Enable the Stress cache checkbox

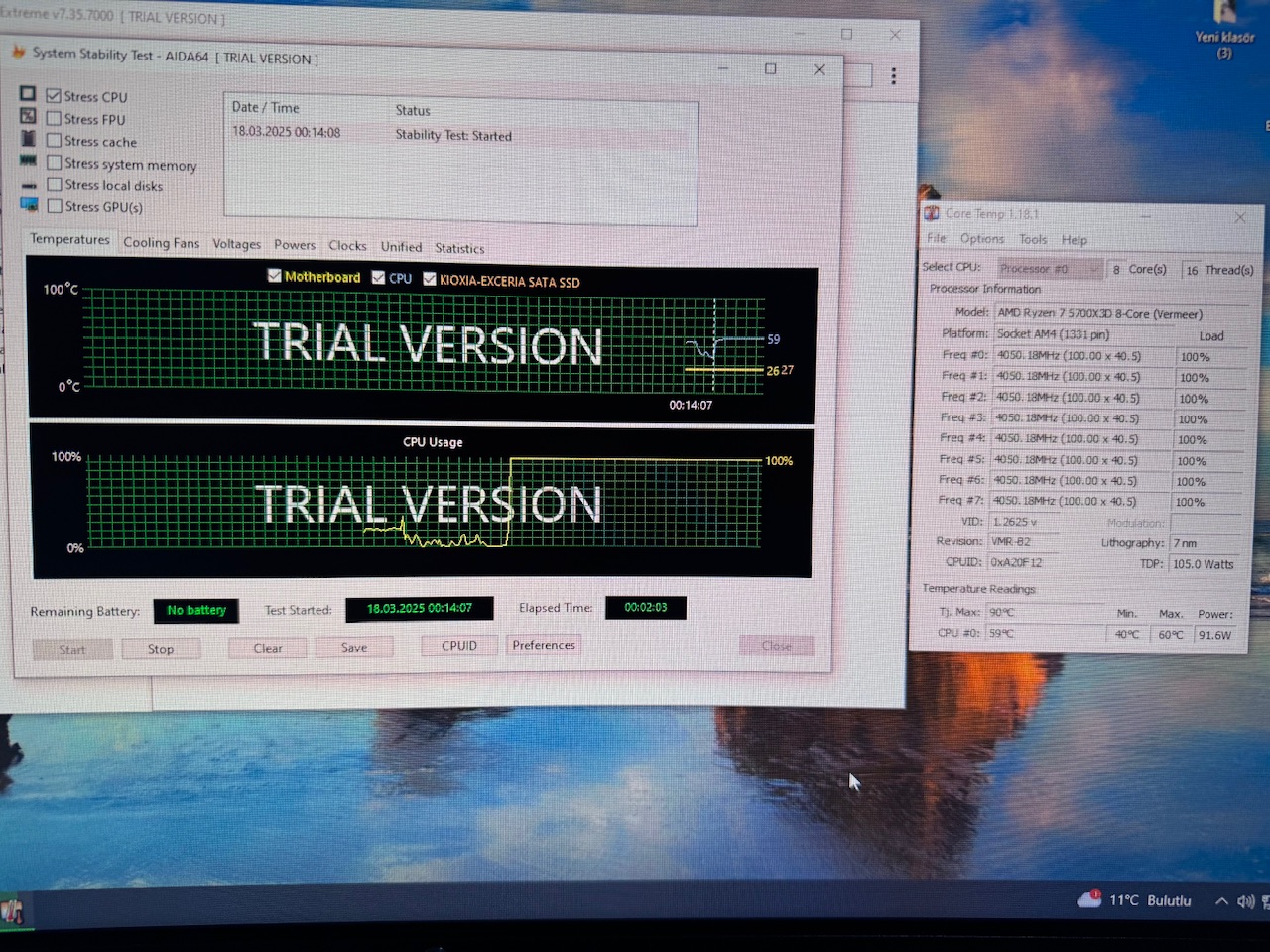(54, 141)
